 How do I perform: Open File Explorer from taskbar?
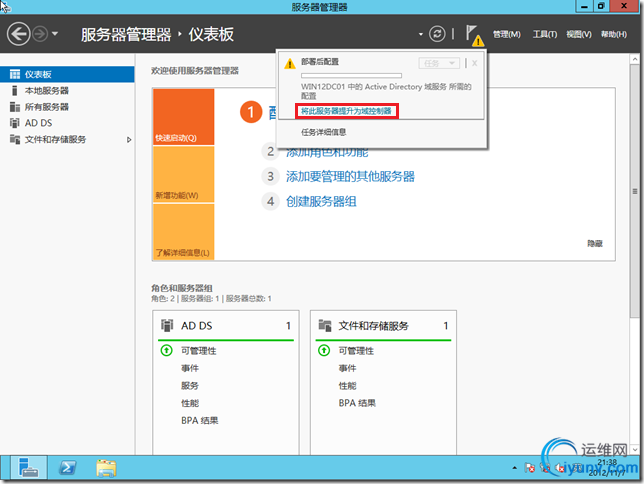[x=106, y=468]
